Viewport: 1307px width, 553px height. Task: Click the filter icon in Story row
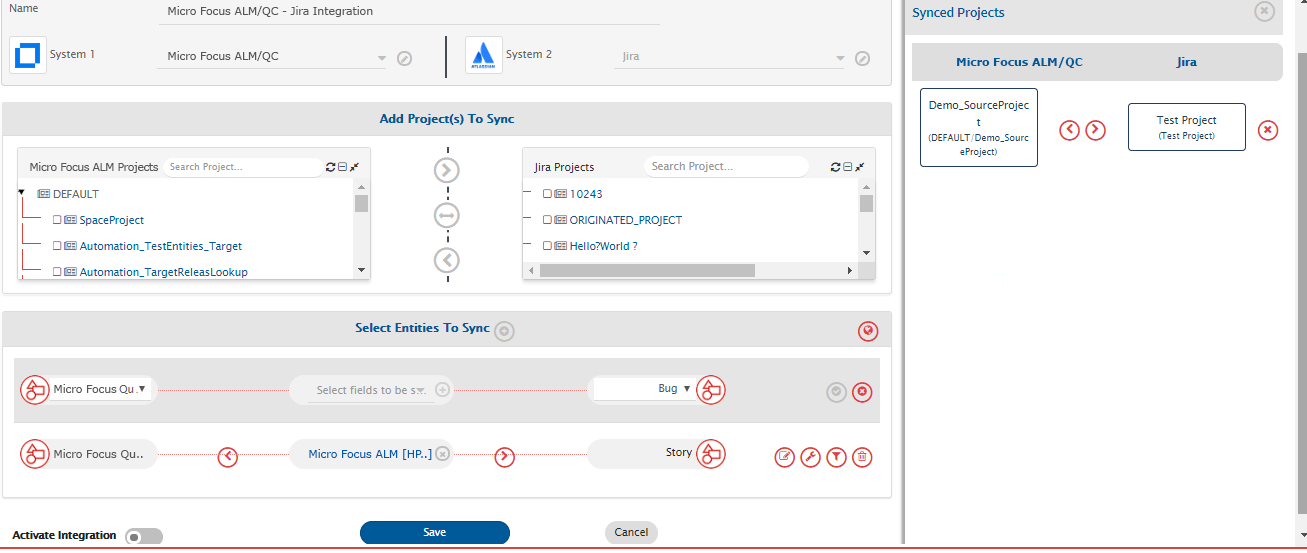pos(836,457)
